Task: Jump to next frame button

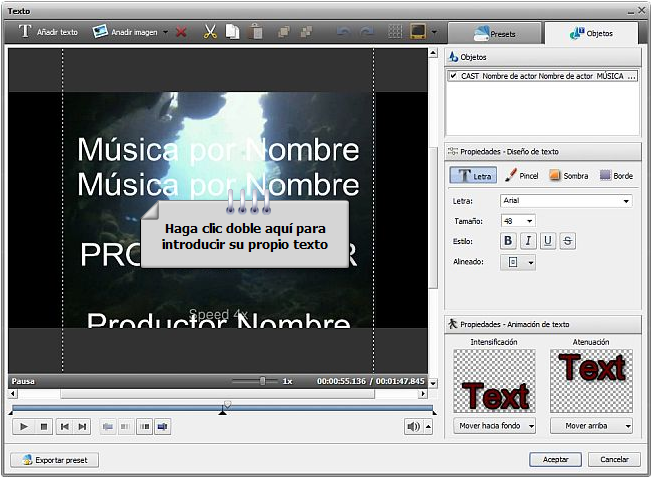Action: 83,427
